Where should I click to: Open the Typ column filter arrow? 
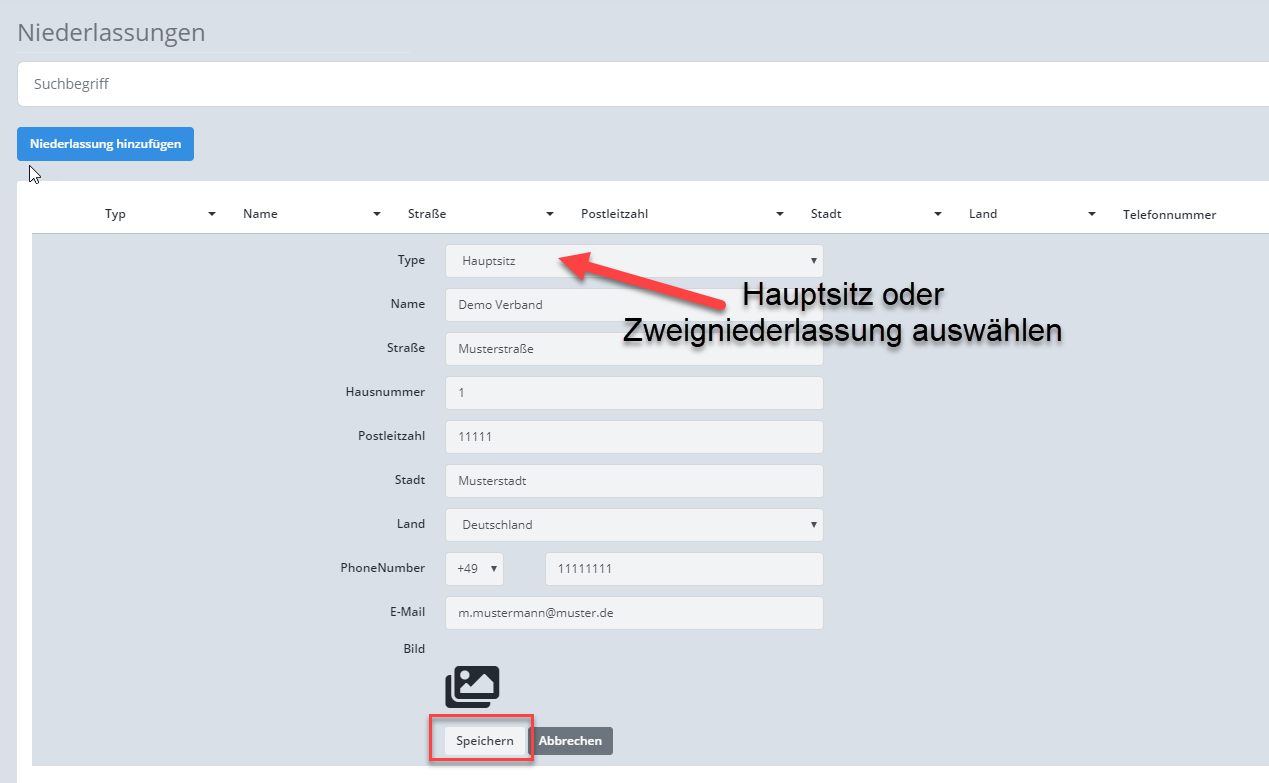pyautogui.click(x=212, y=215)
